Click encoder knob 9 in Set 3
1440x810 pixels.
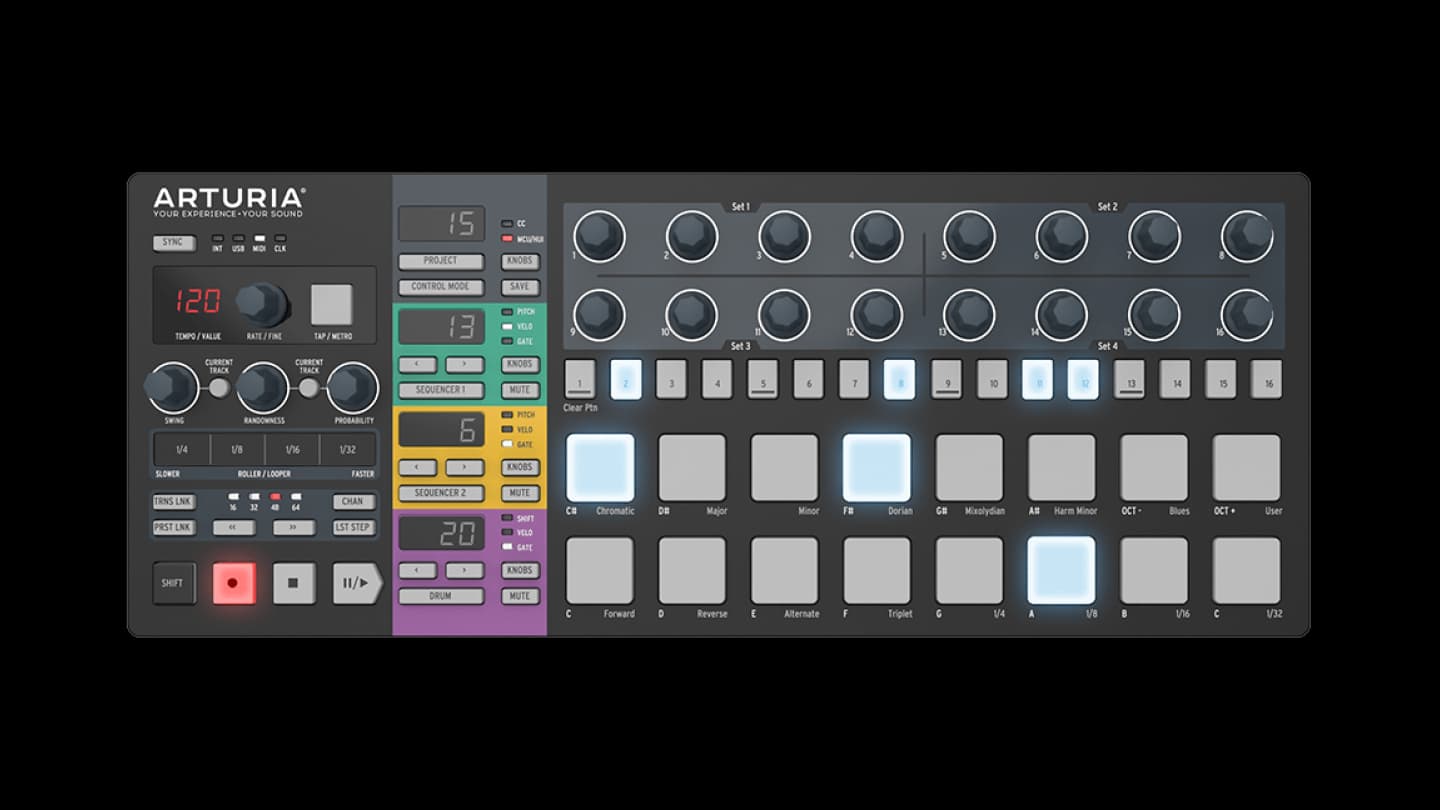pyautogui.click(x=599, y=315)
